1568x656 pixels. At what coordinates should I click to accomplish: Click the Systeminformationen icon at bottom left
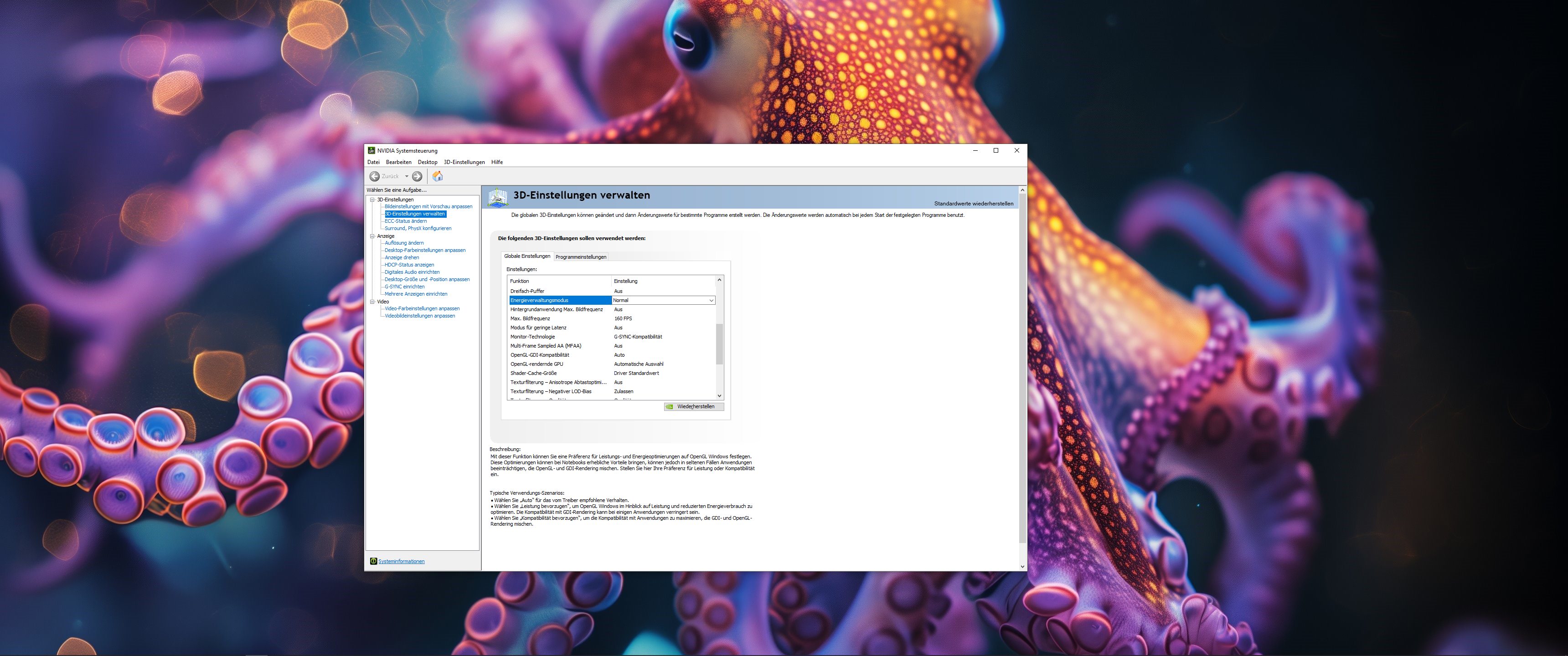[373, 561]
